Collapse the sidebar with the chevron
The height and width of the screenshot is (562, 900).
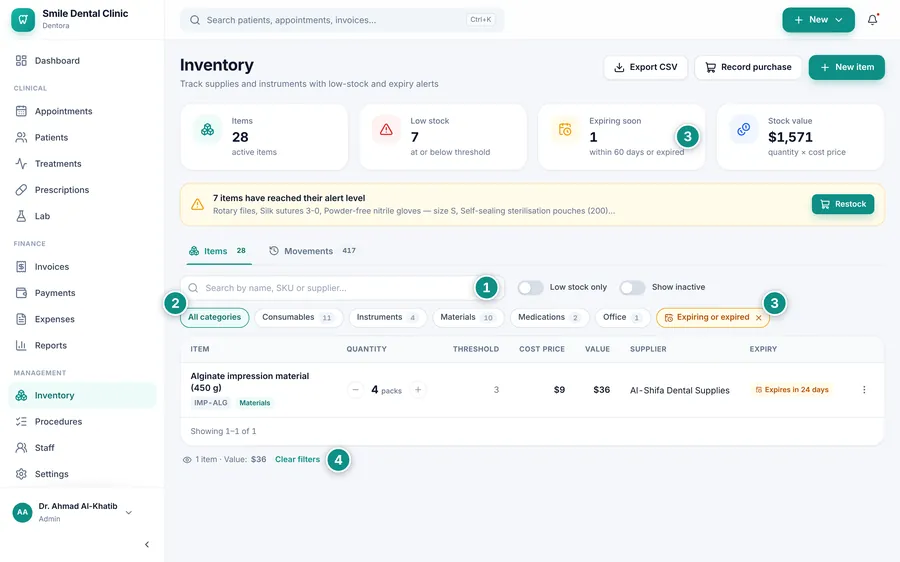click(x=147, y=544)
